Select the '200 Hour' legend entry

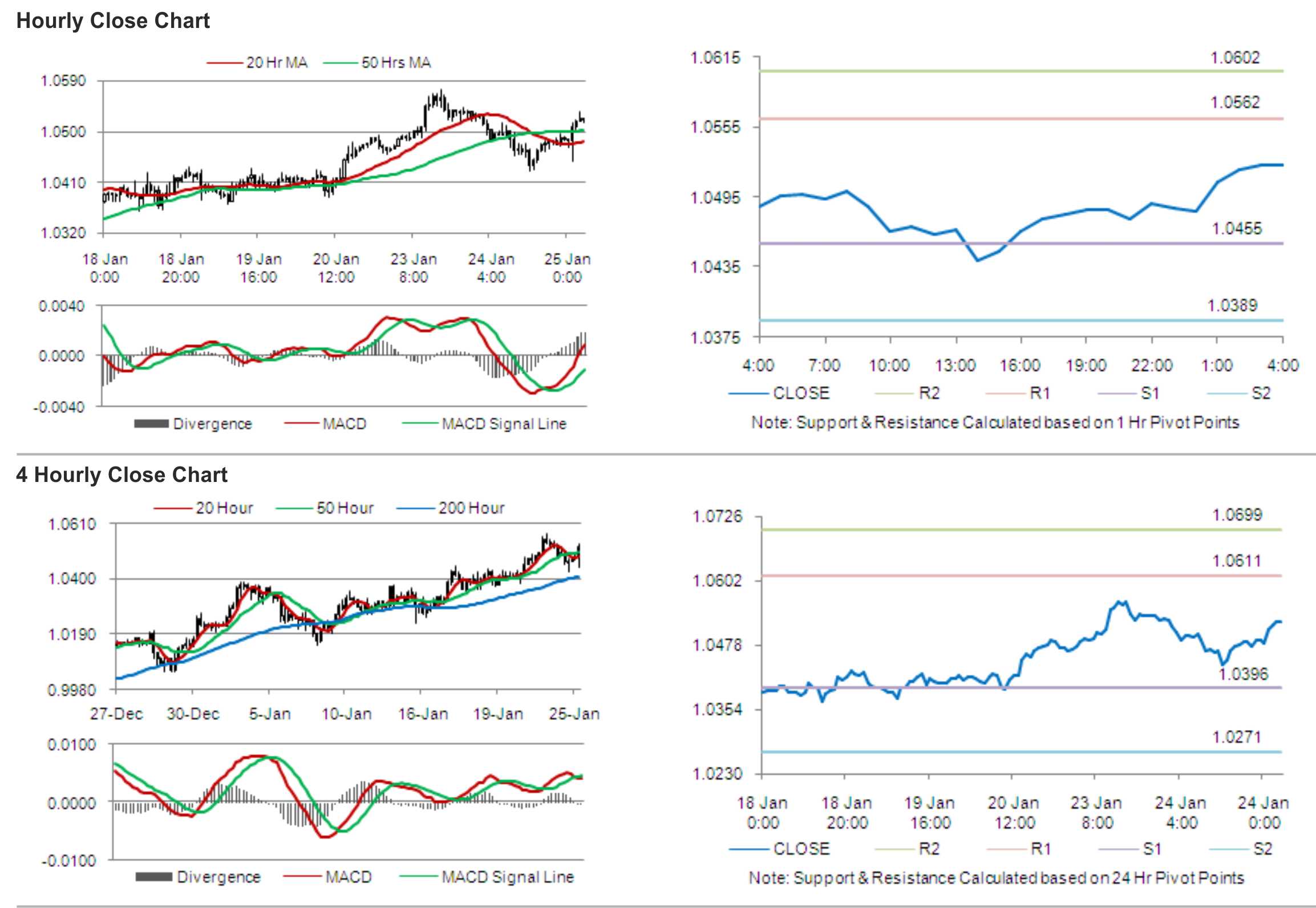coord(451,508)
